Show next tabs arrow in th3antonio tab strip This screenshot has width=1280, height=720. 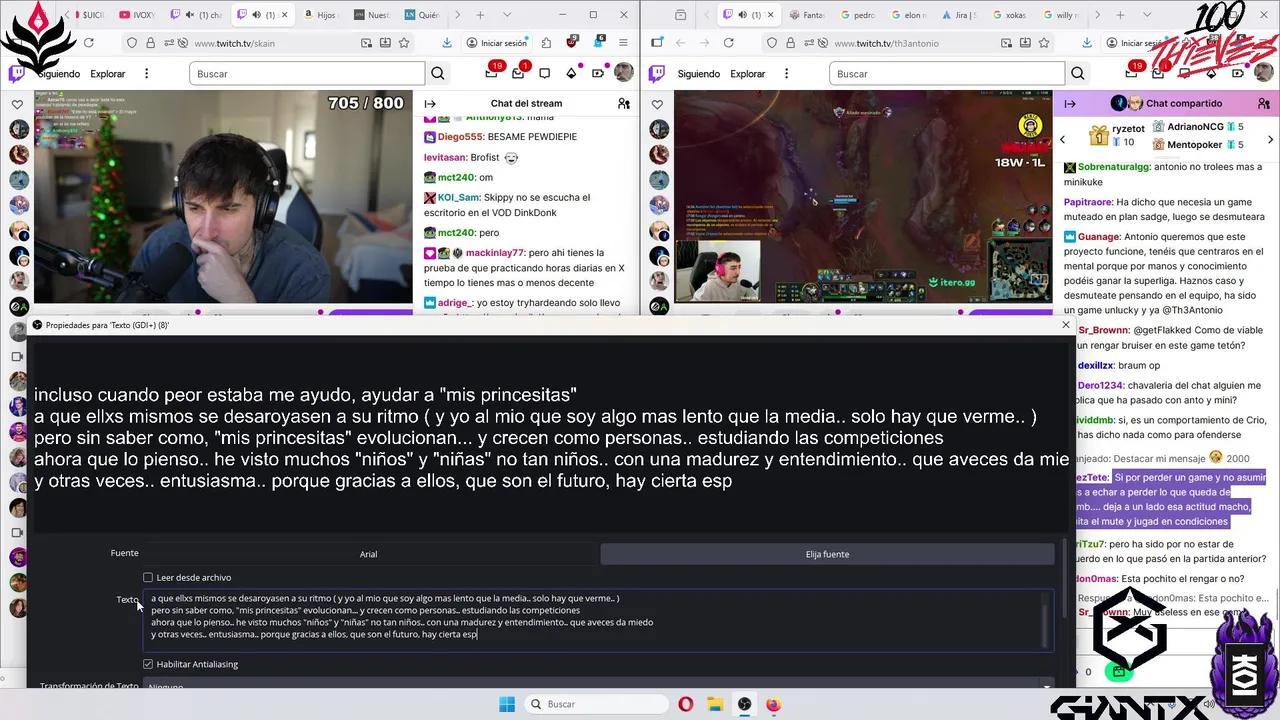tap(1097, 15)
